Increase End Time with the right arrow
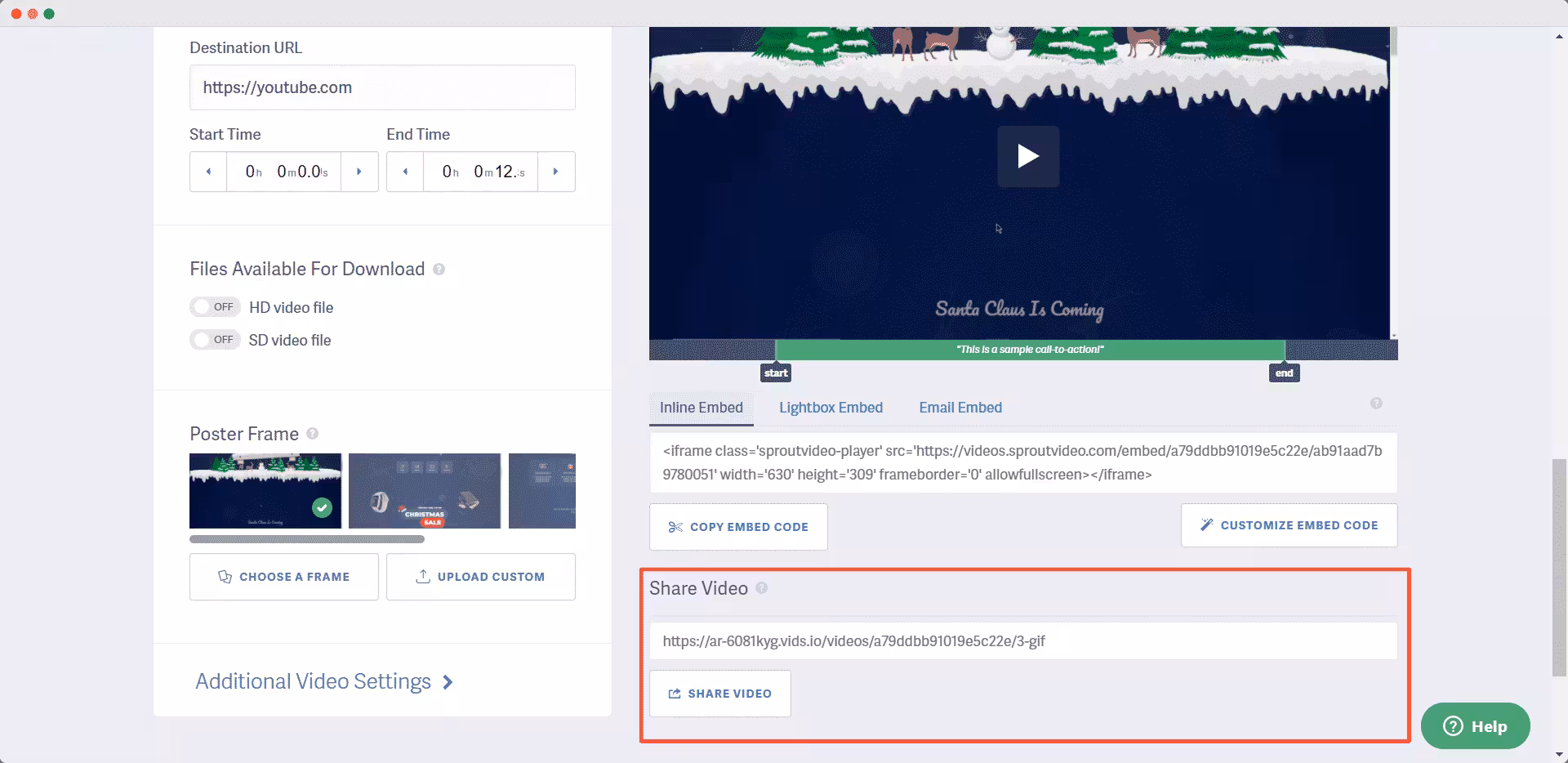 pyautogui.click(x=556, y=172)
